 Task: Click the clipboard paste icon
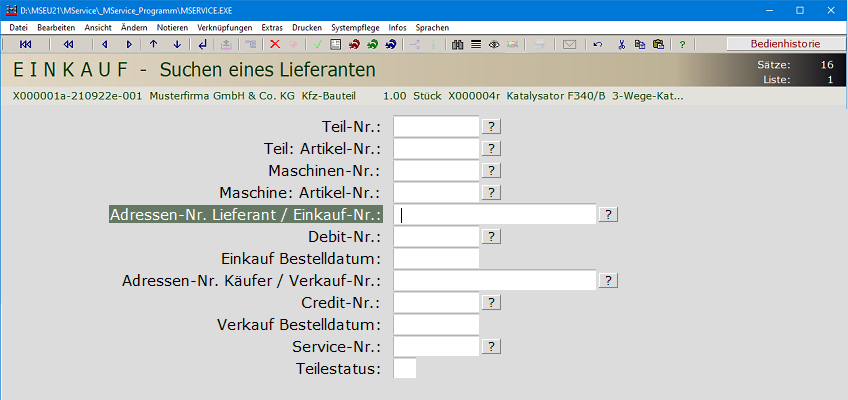pyautogui.click(x=658, y=44)
